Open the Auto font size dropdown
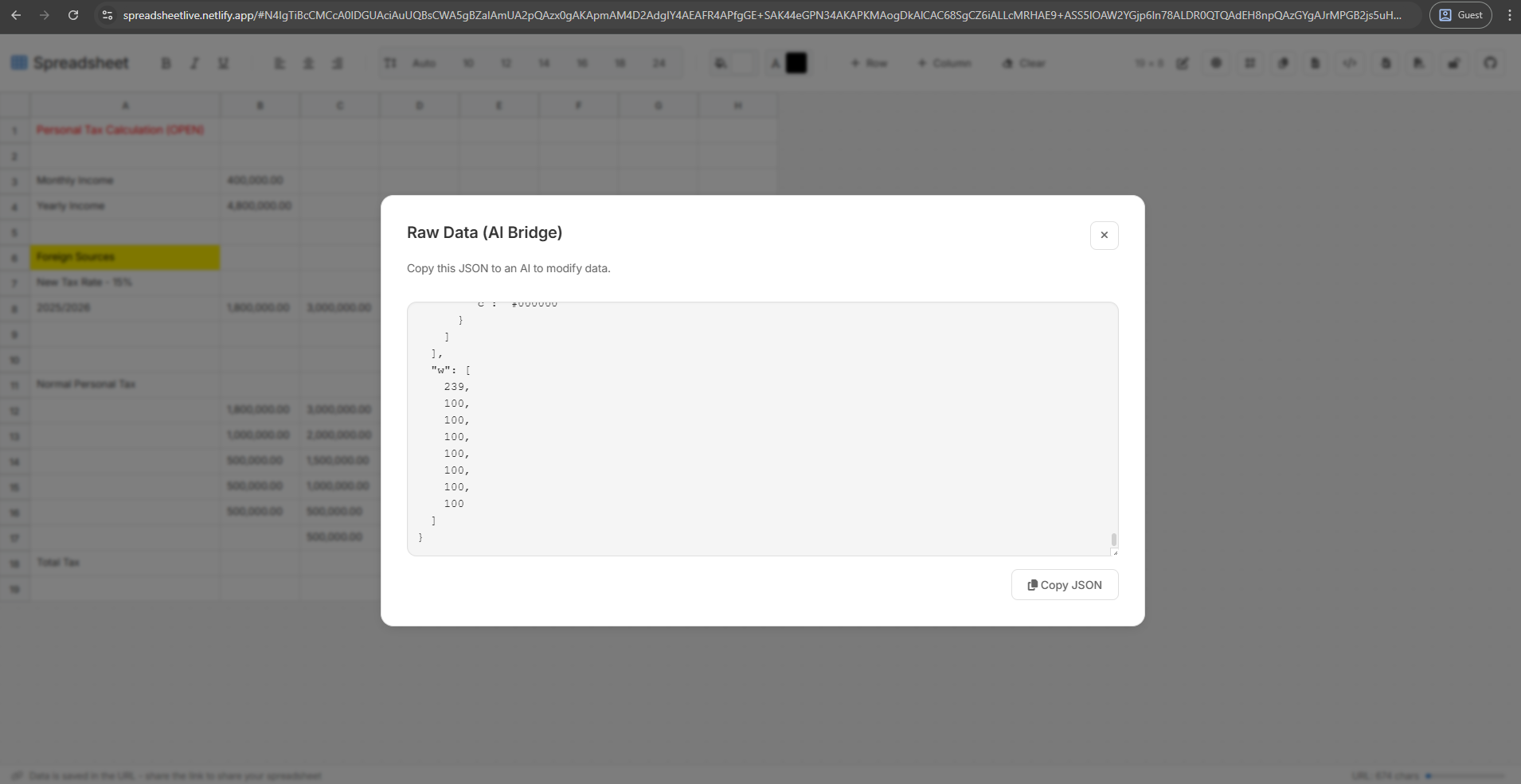The width and height of the screenshot is (1521, 784). point(422,64)
